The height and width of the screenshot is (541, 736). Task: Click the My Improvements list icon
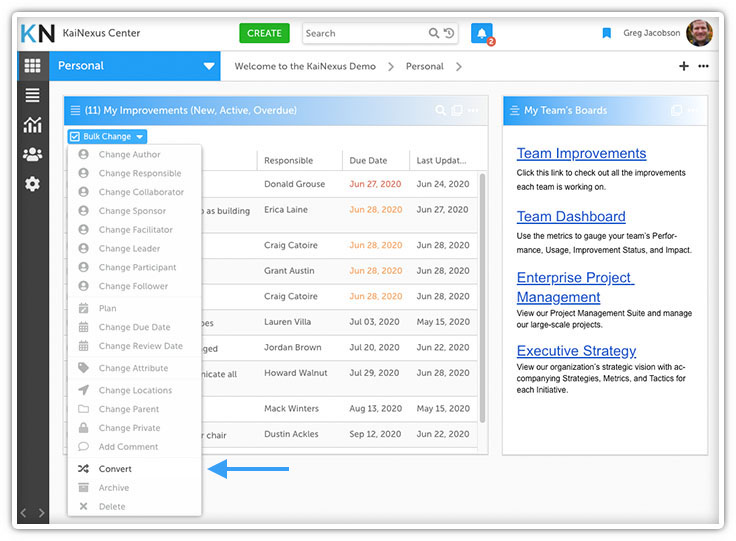tap(75, 110)
